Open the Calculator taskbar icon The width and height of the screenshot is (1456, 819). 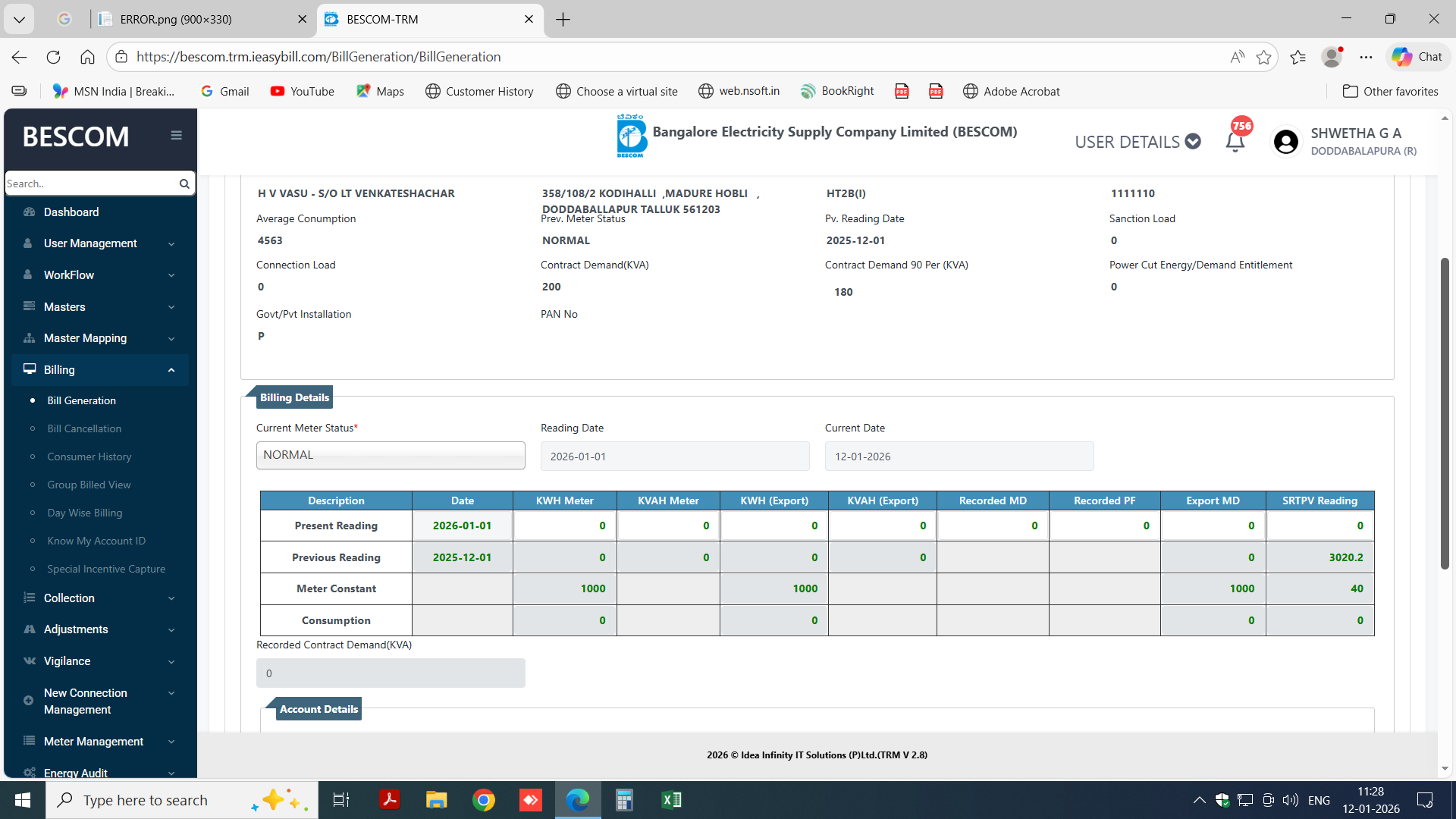624,800
